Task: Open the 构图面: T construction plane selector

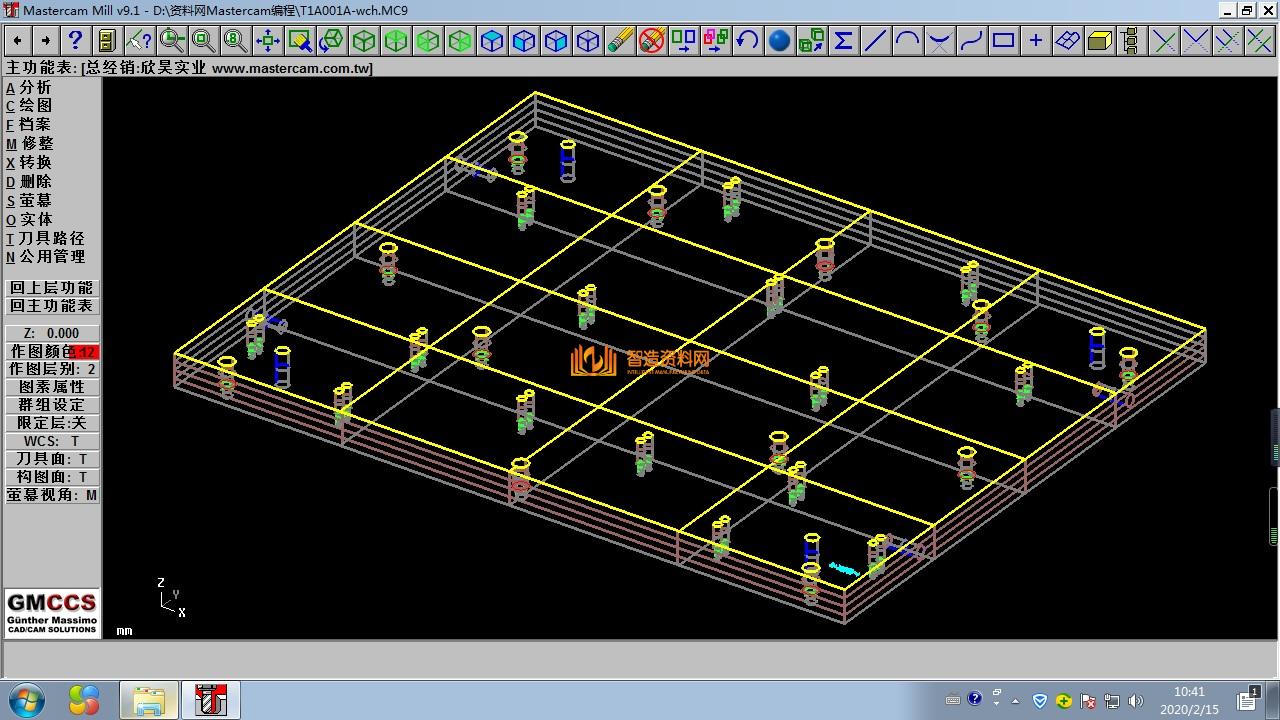Action: click(x=52, y=477)
